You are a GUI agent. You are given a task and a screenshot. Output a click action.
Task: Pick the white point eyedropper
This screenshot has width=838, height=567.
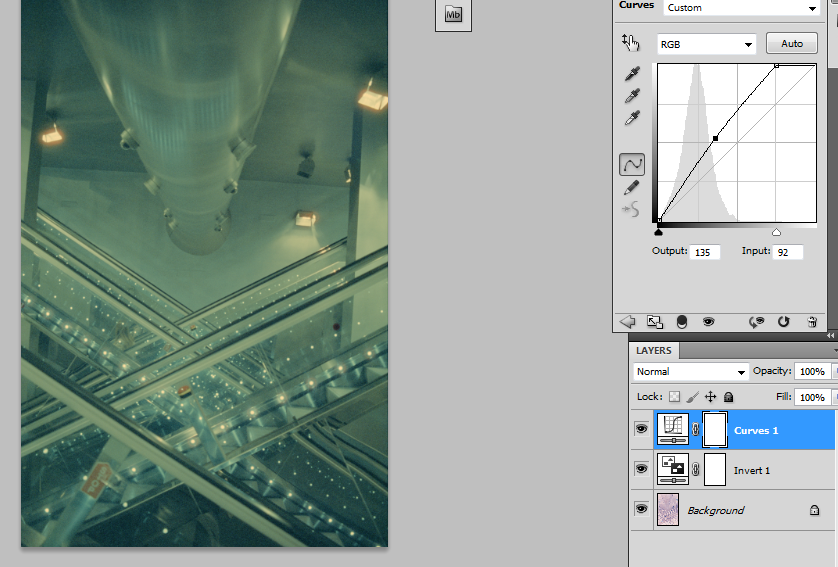pyautogui.click(x=631, y=119)
